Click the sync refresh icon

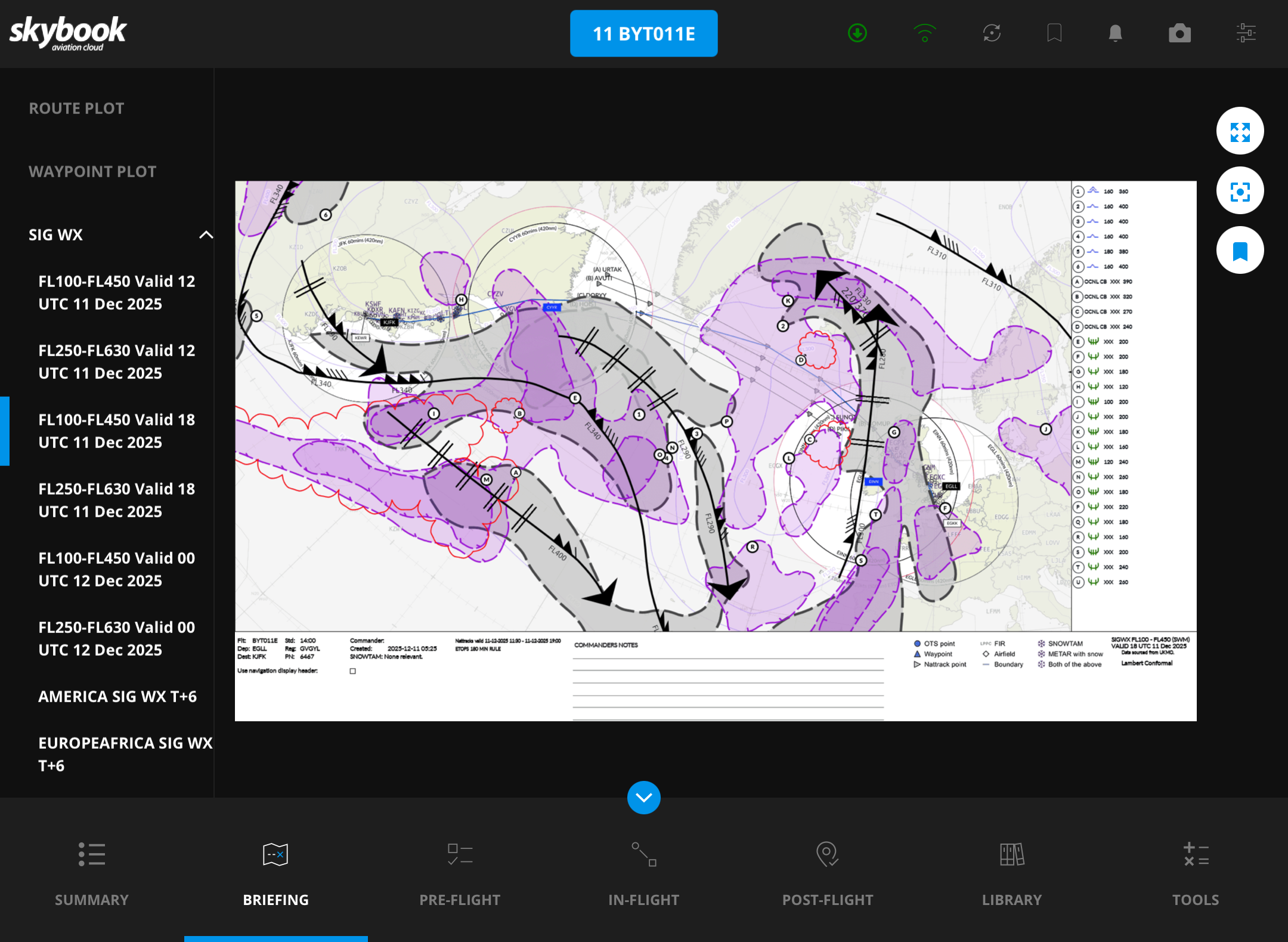pos(992,33)
